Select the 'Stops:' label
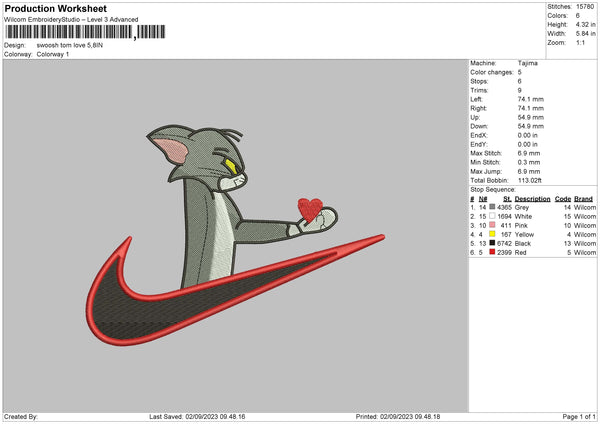Viewport: 600px width, 424px height. pyautogui.click(x=479, y=81)
